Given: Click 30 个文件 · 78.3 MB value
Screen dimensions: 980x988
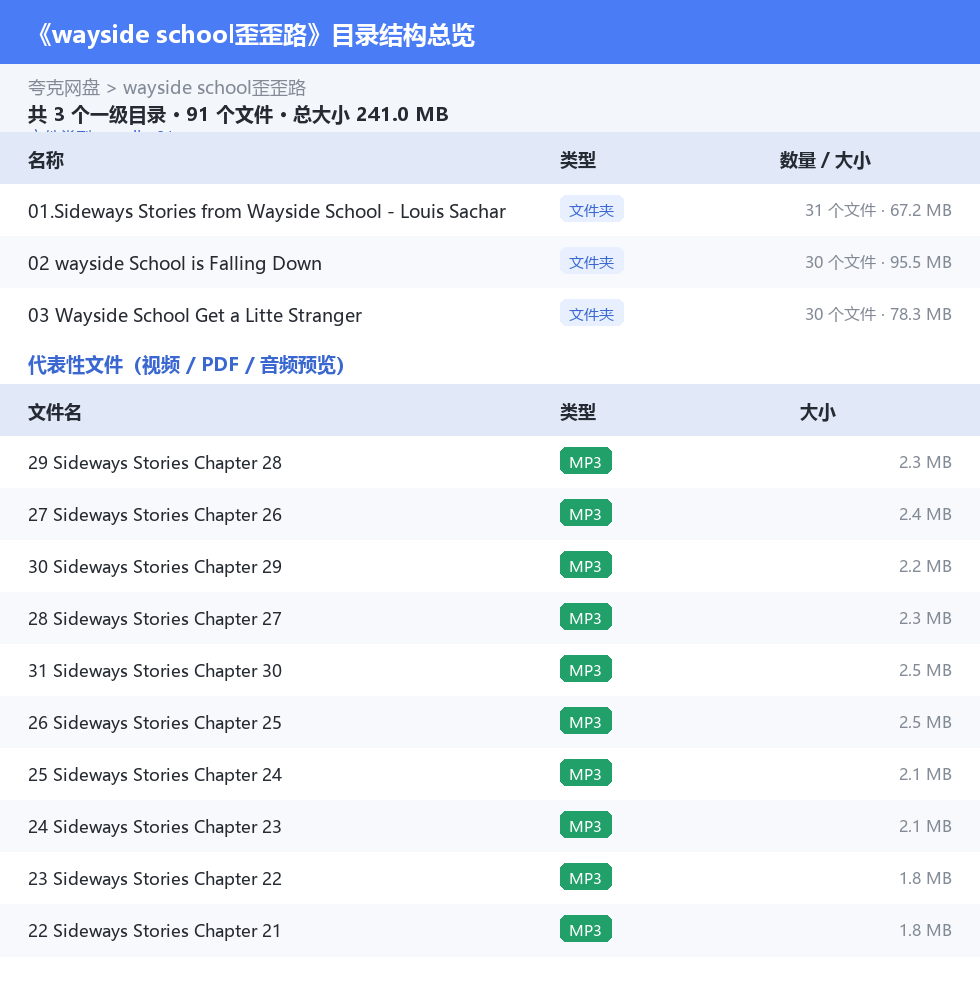Looking at the screenshot, I should click(878, 314).
